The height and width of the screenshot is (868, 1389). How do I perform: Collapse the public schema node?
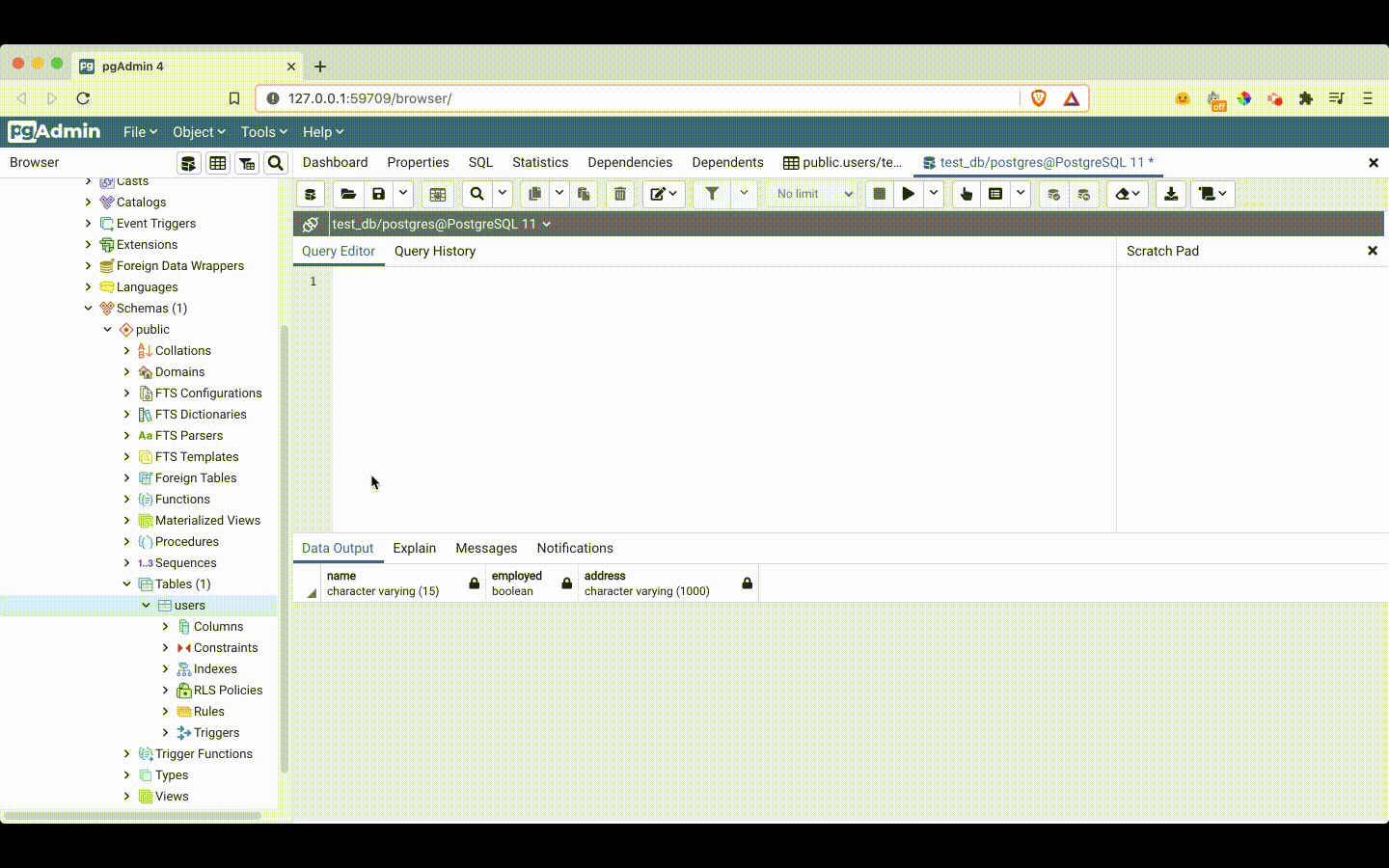108,330
